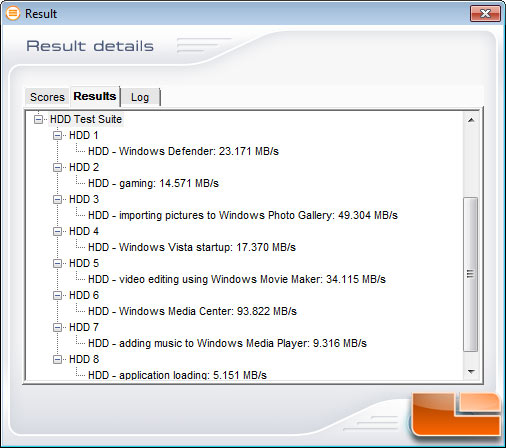
Task: Collapse the HDD 4 tree node
Action: coord(58,231)
